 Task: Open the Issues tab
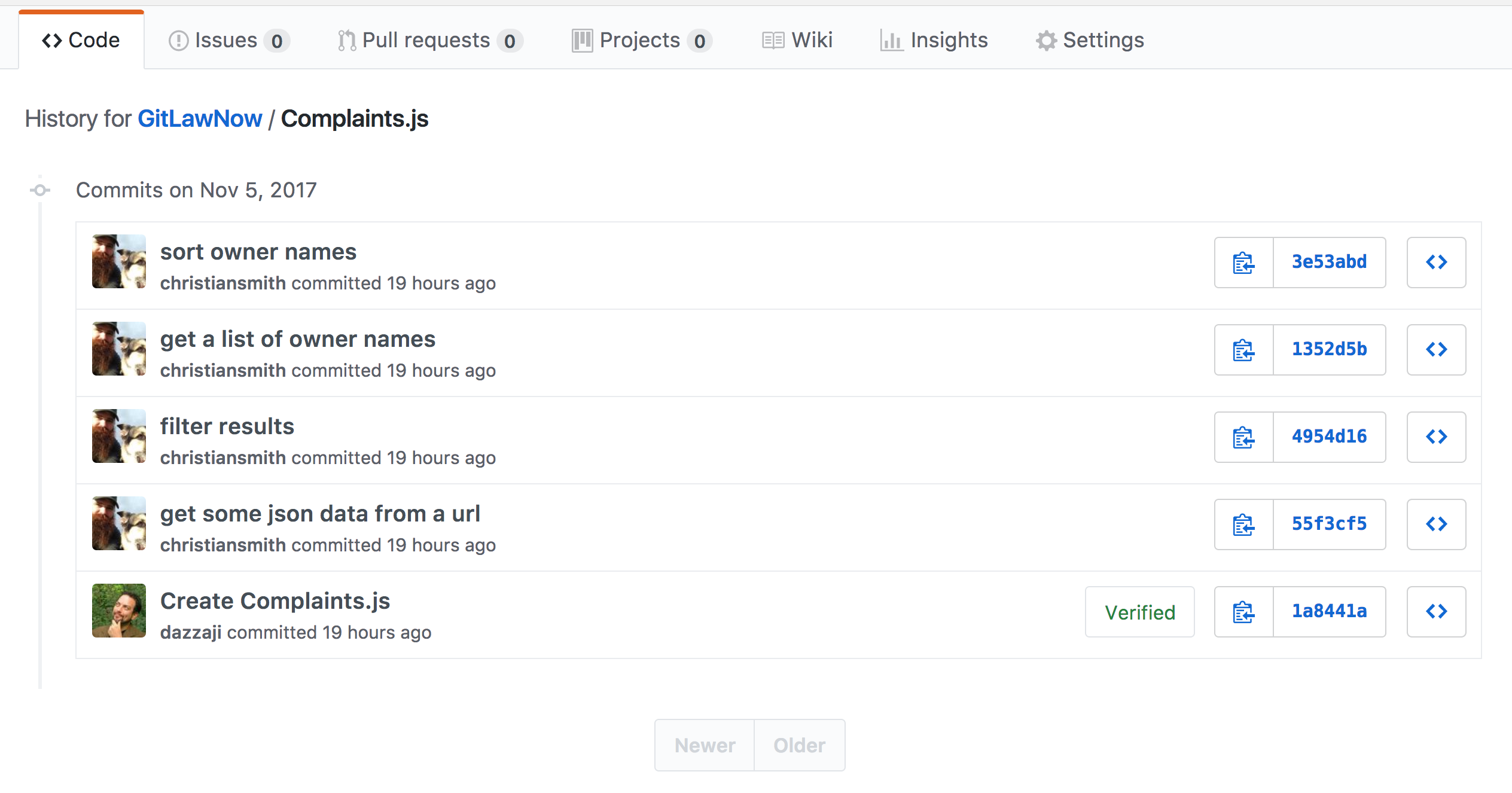tap(229, 40)
